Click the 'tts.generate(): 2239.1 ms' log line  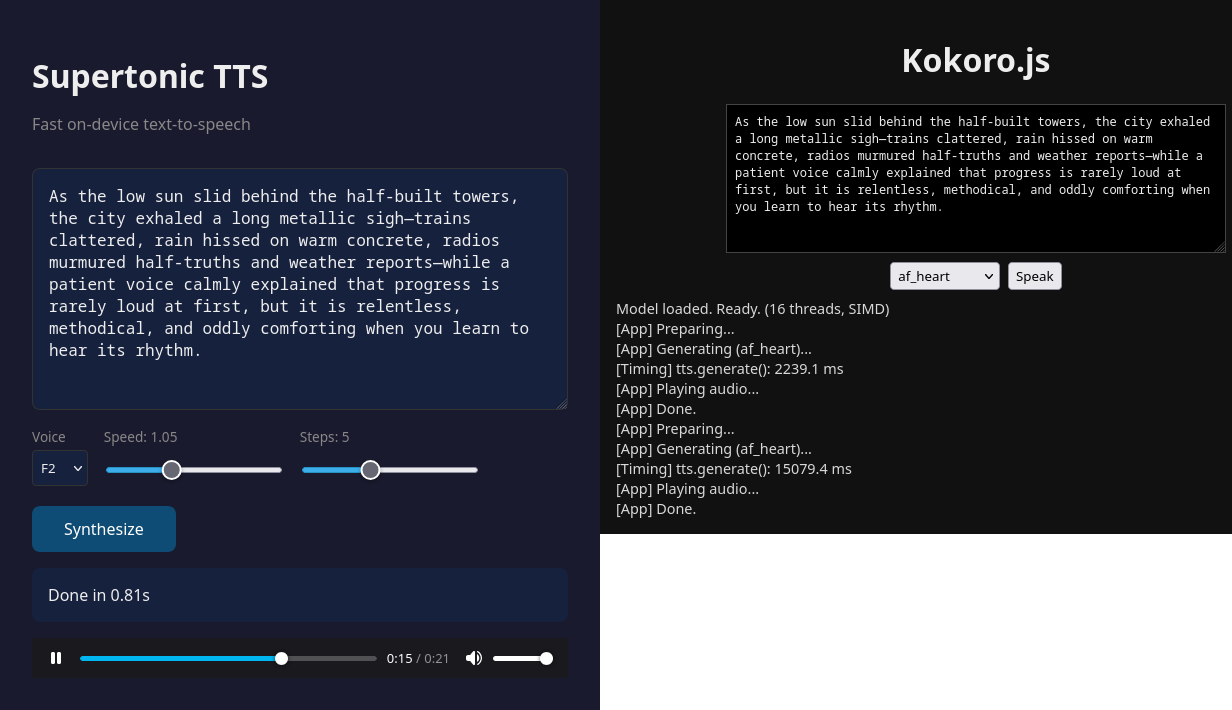(729, 369)
